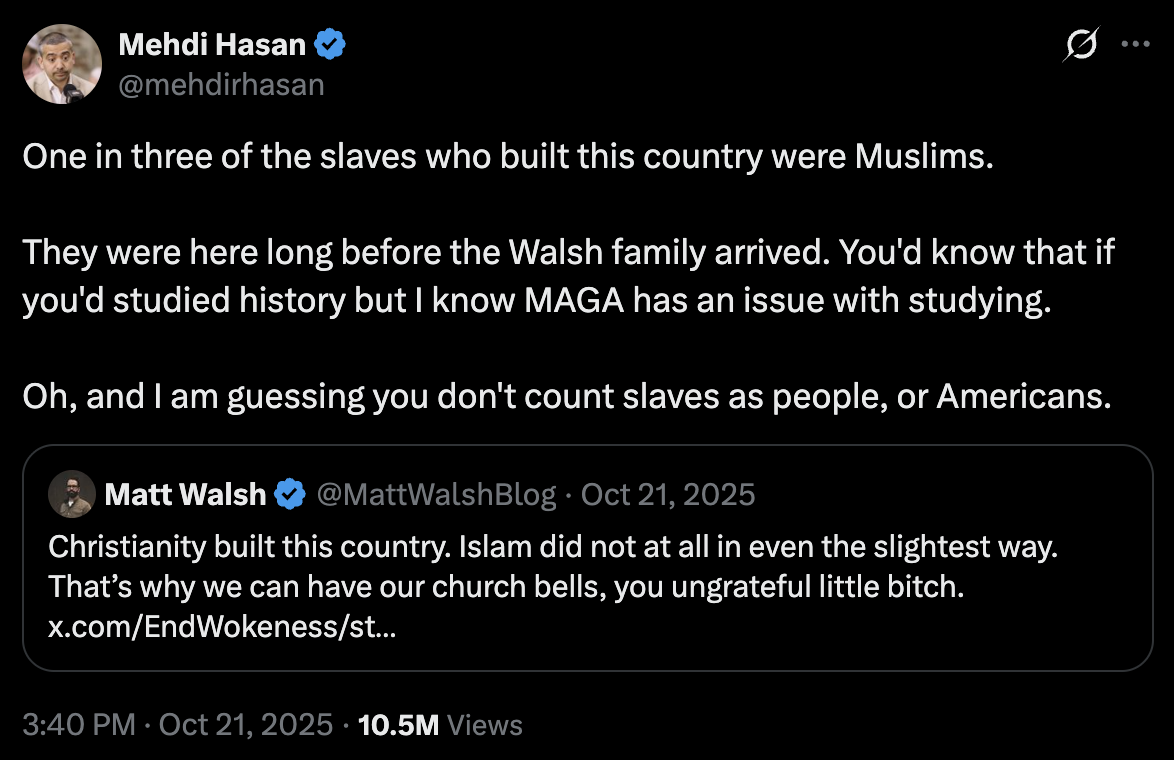Image resolution: width=1174 pixels, height=760 pixels.
Task: Open the three-dot More options menu
Action: [1135, 45]
